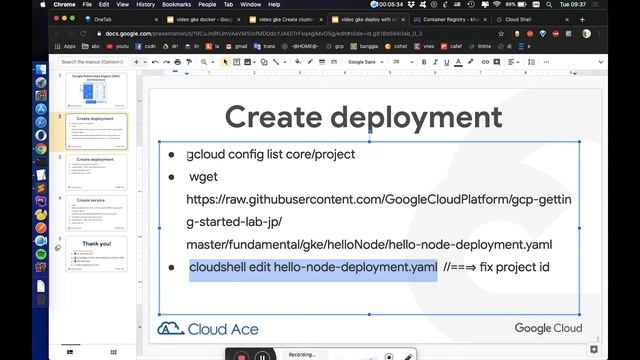Click the Search the menus field
The width and height of the screenshot is (640, 360).
pos(93,62)
